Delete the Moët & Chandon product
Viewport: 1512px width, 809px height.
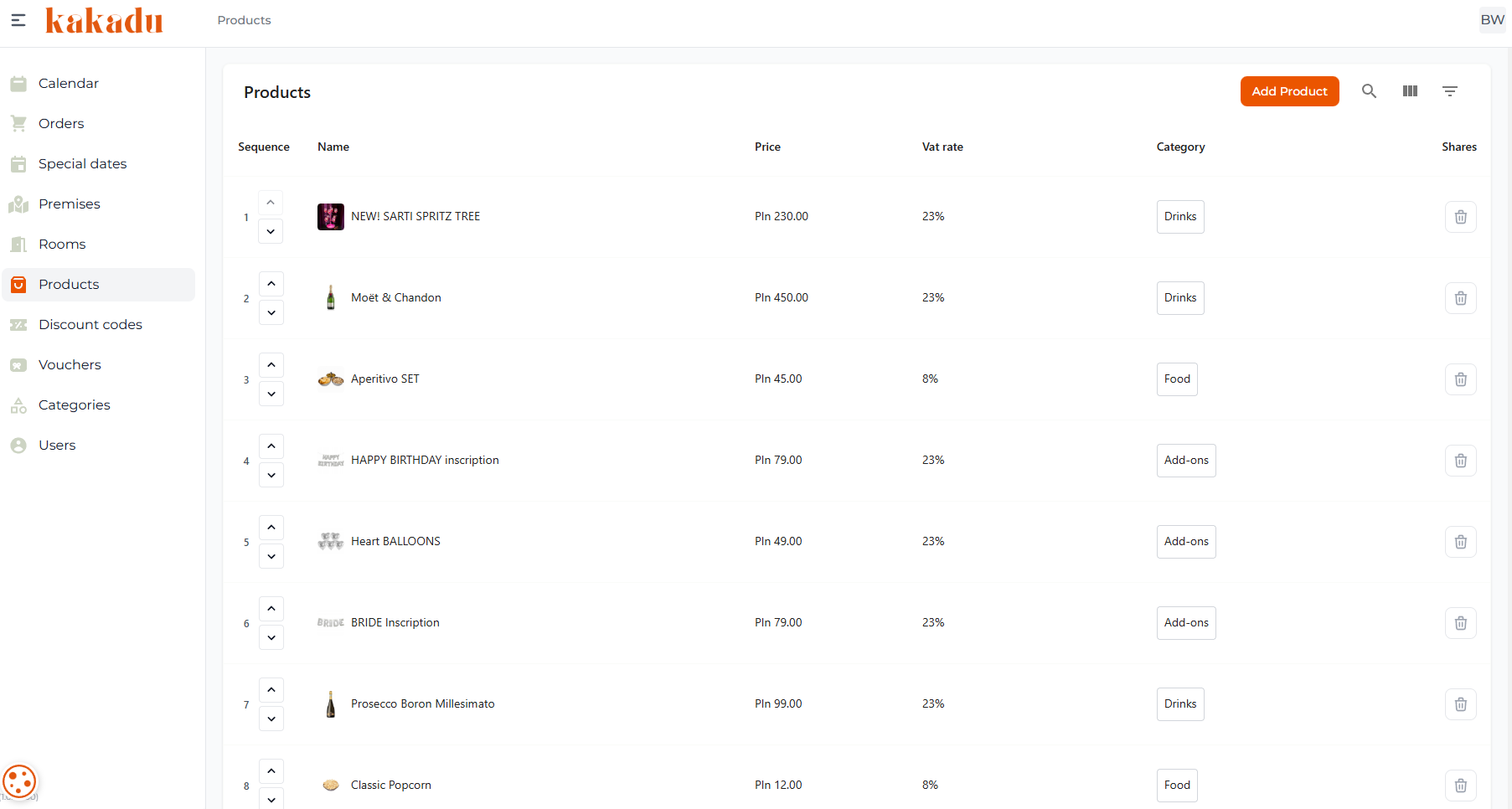point(1460,298)
